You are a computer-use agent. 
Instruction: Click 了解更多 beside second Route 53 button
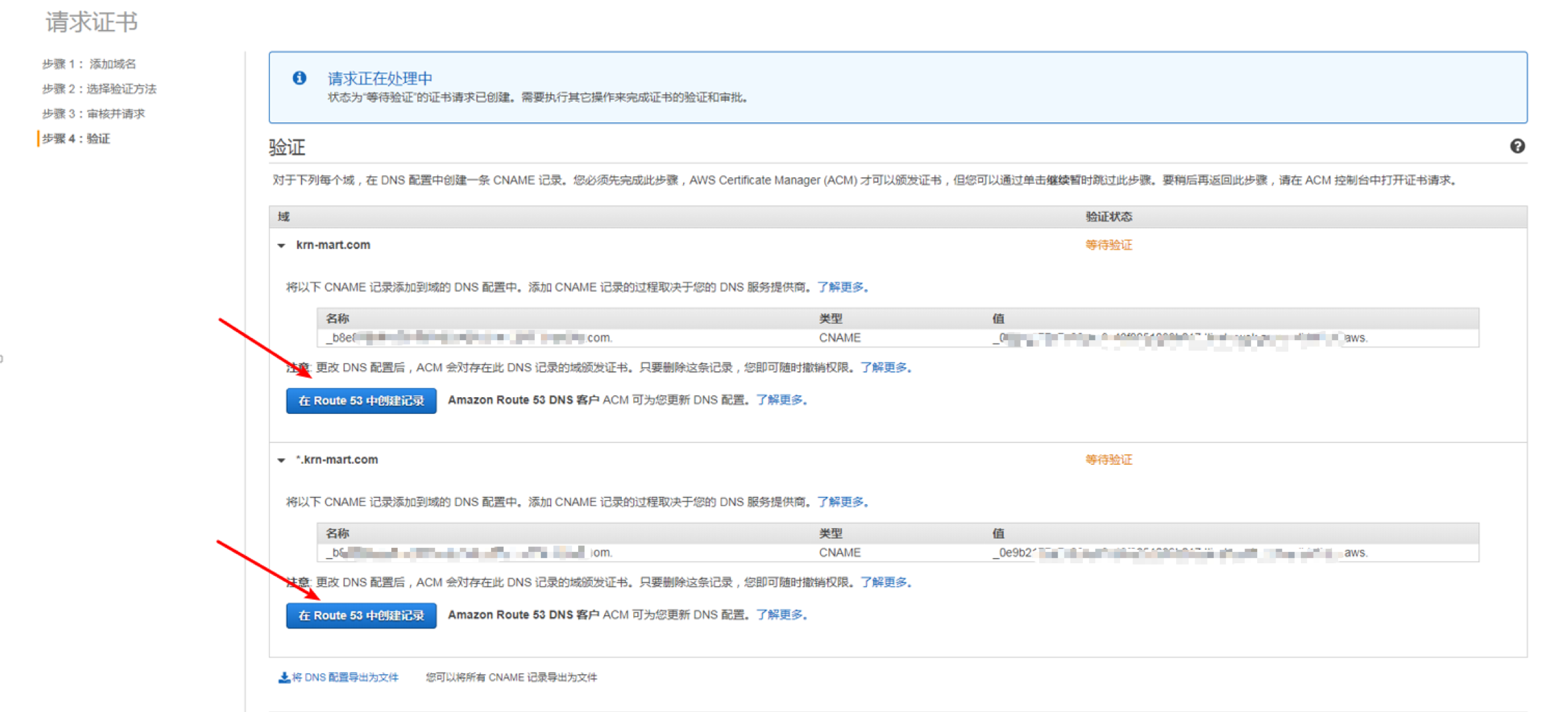(x=780, y=614)
